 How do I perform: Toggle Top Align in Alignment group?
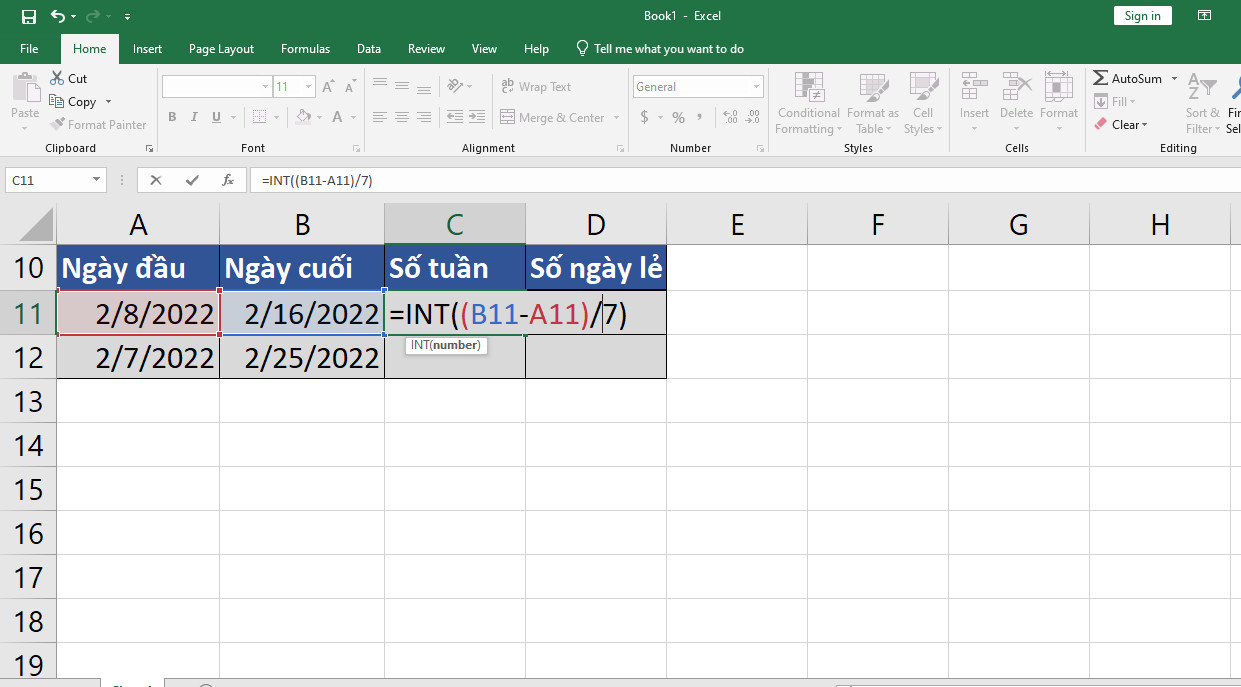point(379,86)
